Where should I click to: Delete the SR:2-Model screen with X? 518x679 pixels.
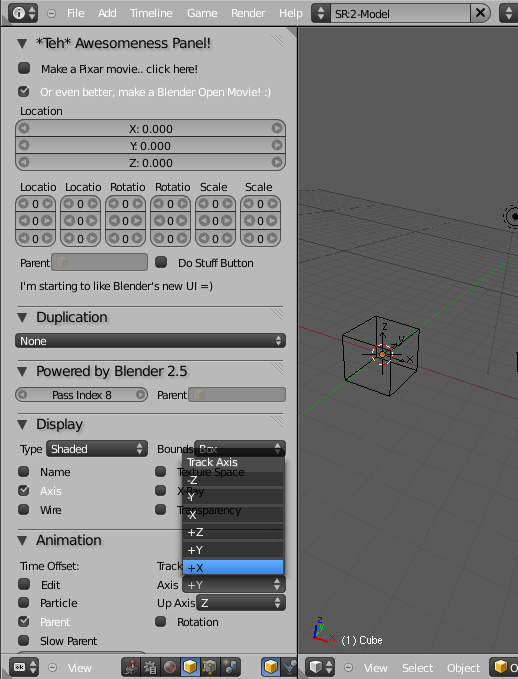[x=480, y=13]
